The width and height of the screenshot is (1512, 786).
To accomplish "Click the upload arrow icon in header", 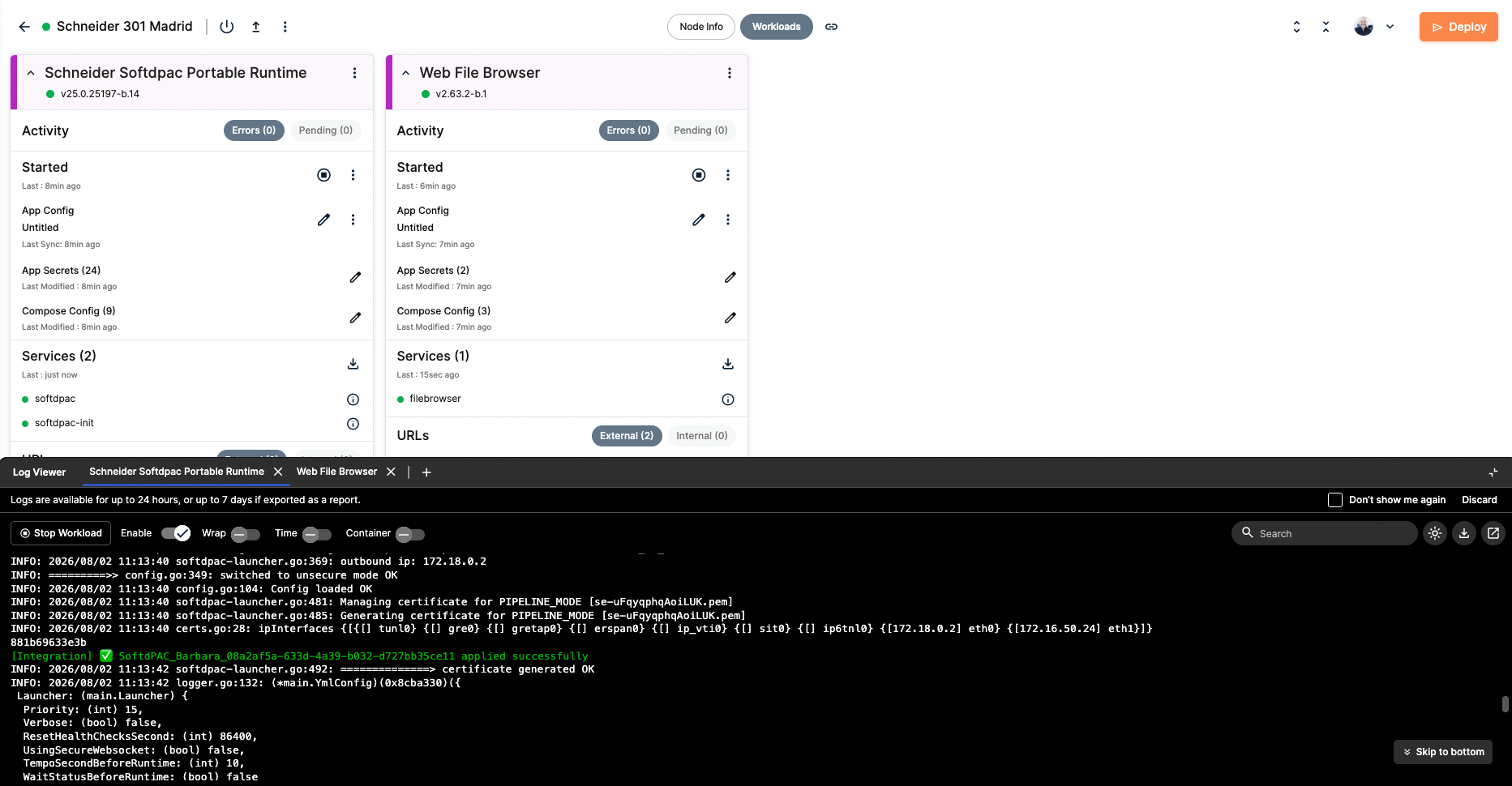I will 256,27.
